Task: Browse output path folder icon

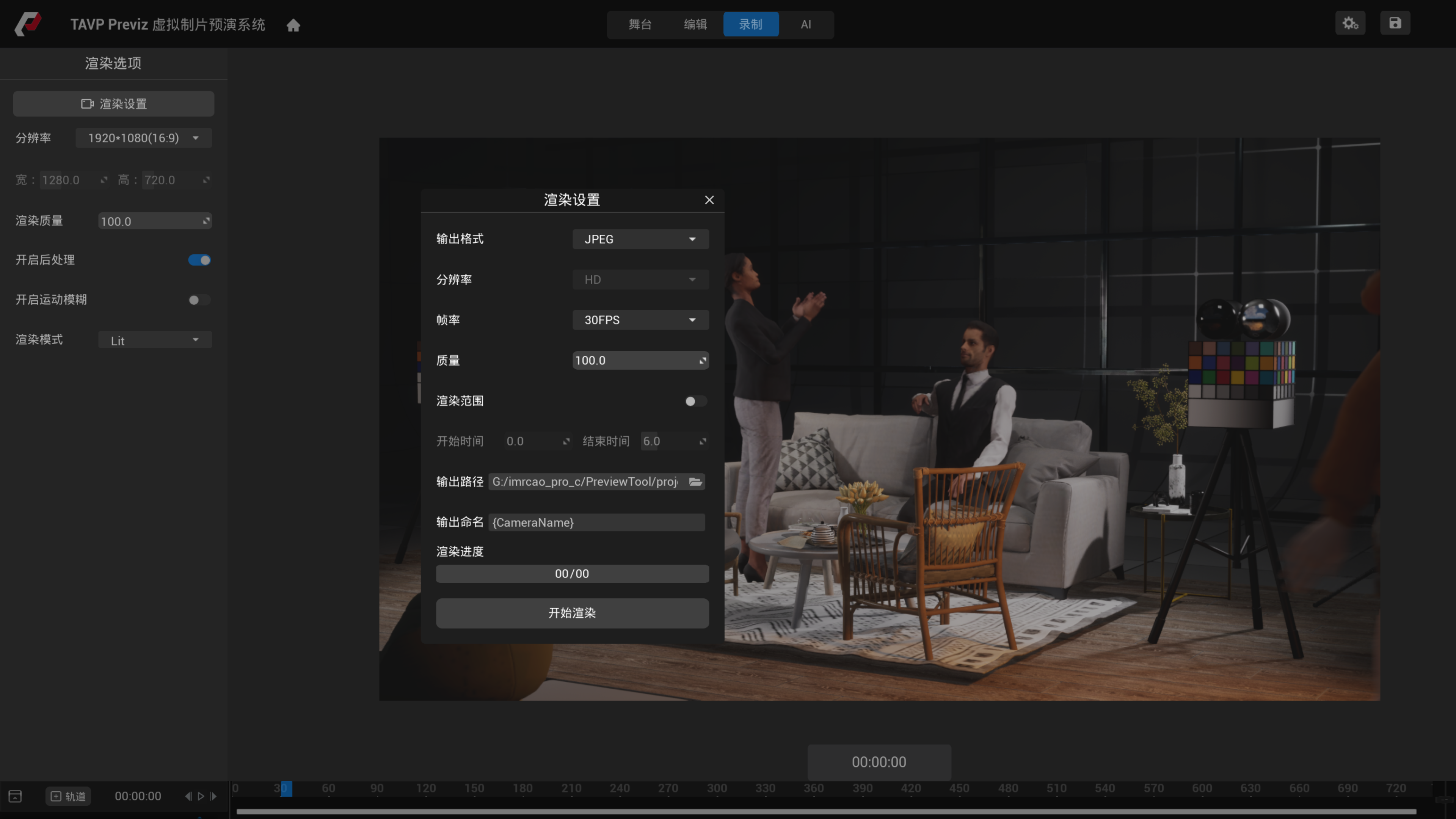Action: pyautogui.click(x=695, y=482)
